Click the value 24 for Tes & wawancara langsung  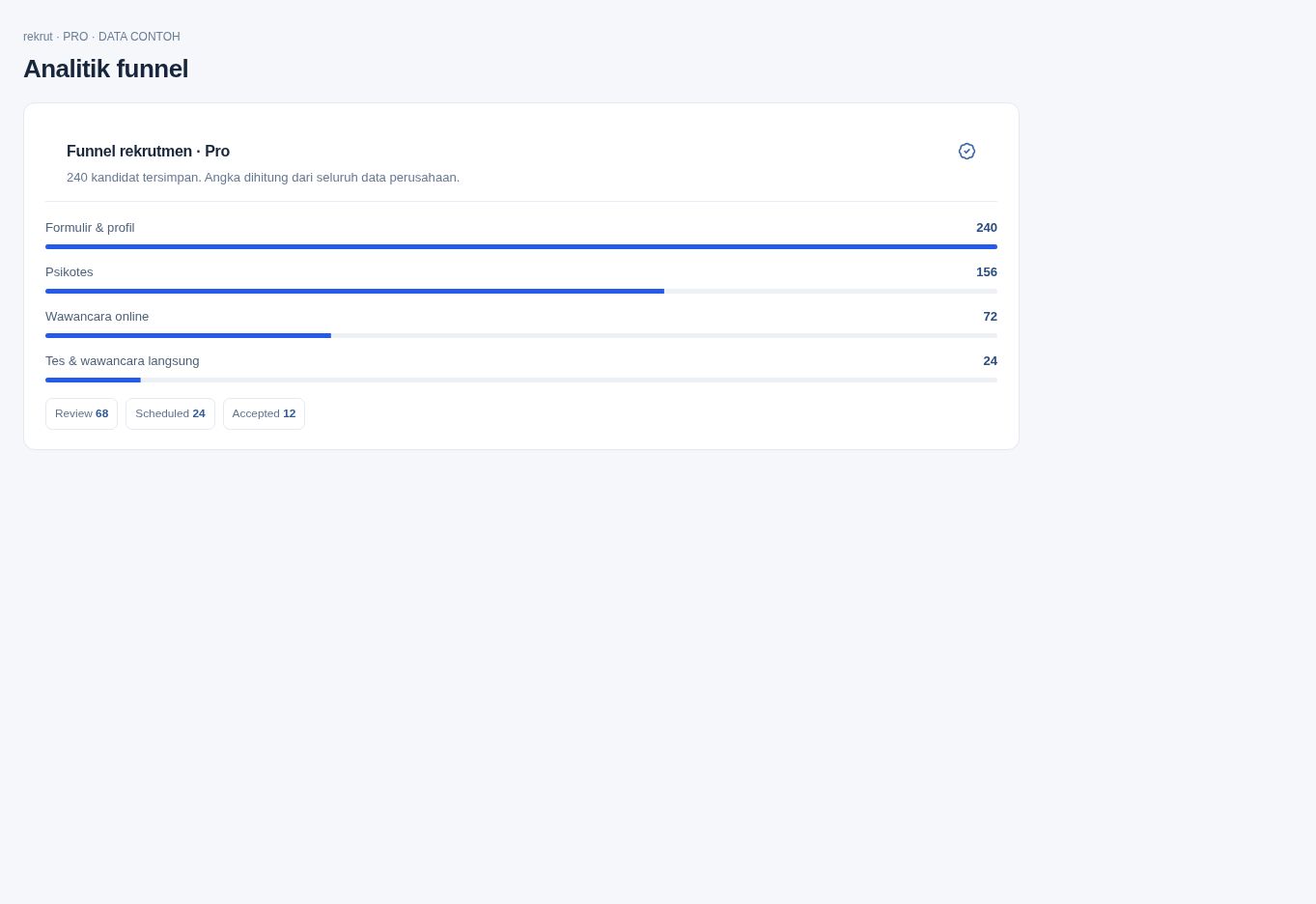point(990,361)
